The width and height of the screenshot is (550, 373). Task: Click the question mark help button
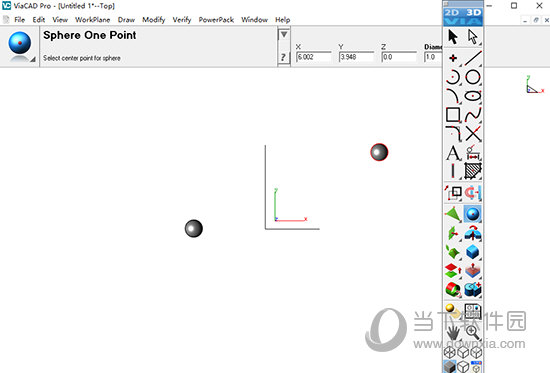tap(284, 57)
